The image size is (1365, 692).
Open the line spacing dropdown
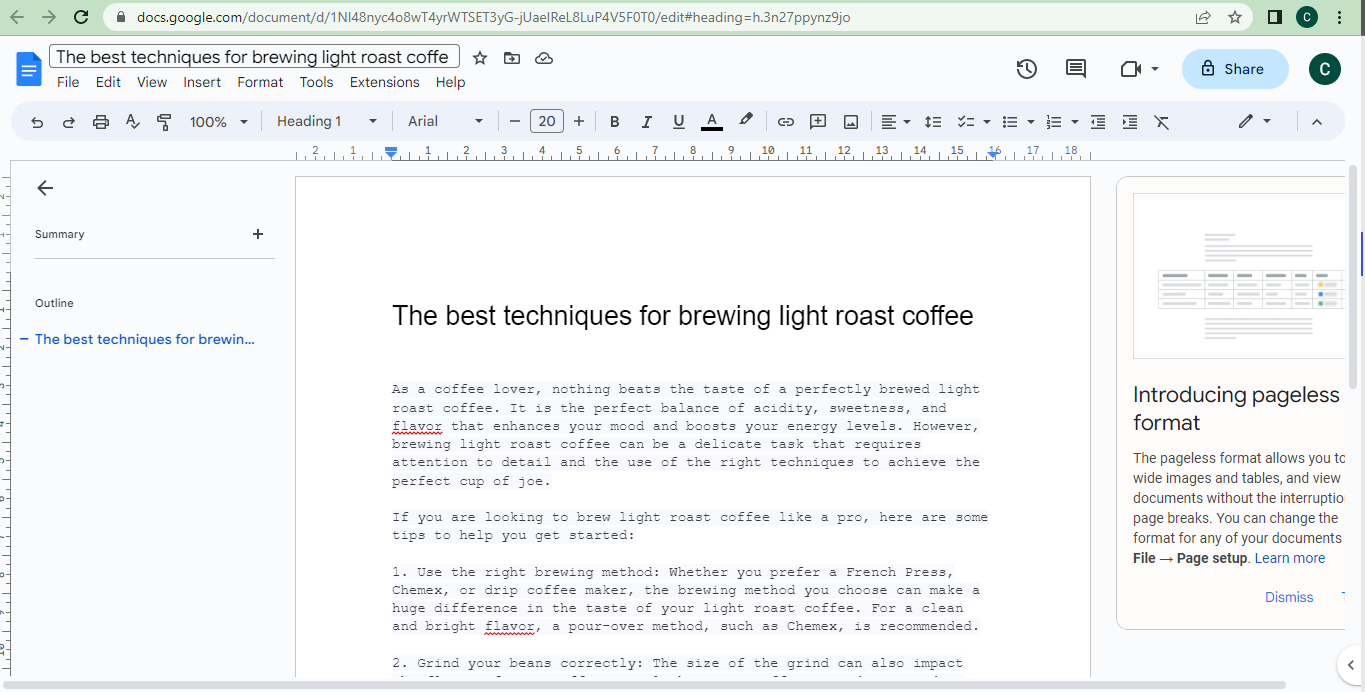coord(932,121)
